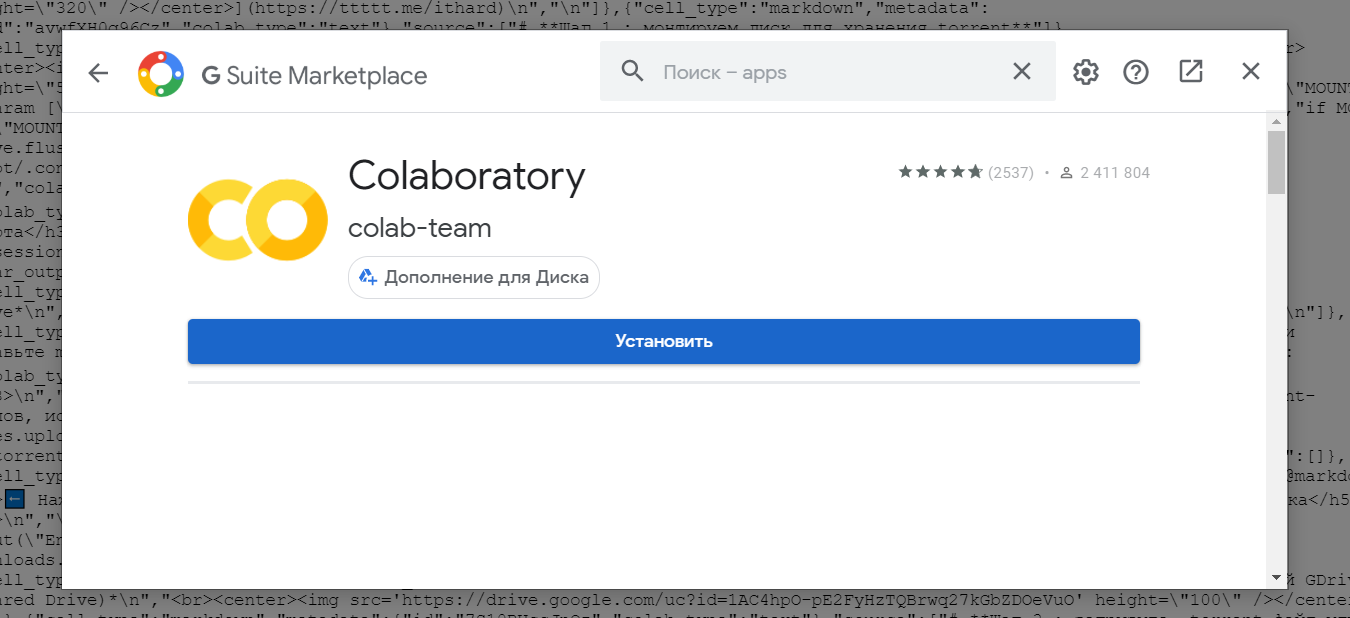Click the Drive icon in the add-on chip

(368, 277)
